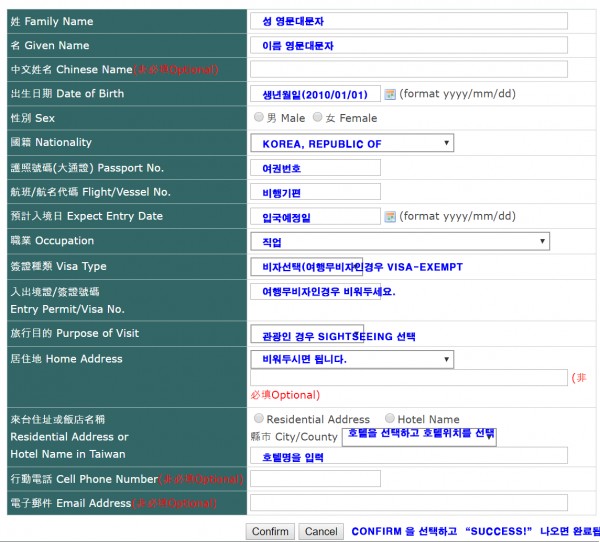Click the Email Address text field
This screenshot has height=542, width=600.
pos(409,503)
